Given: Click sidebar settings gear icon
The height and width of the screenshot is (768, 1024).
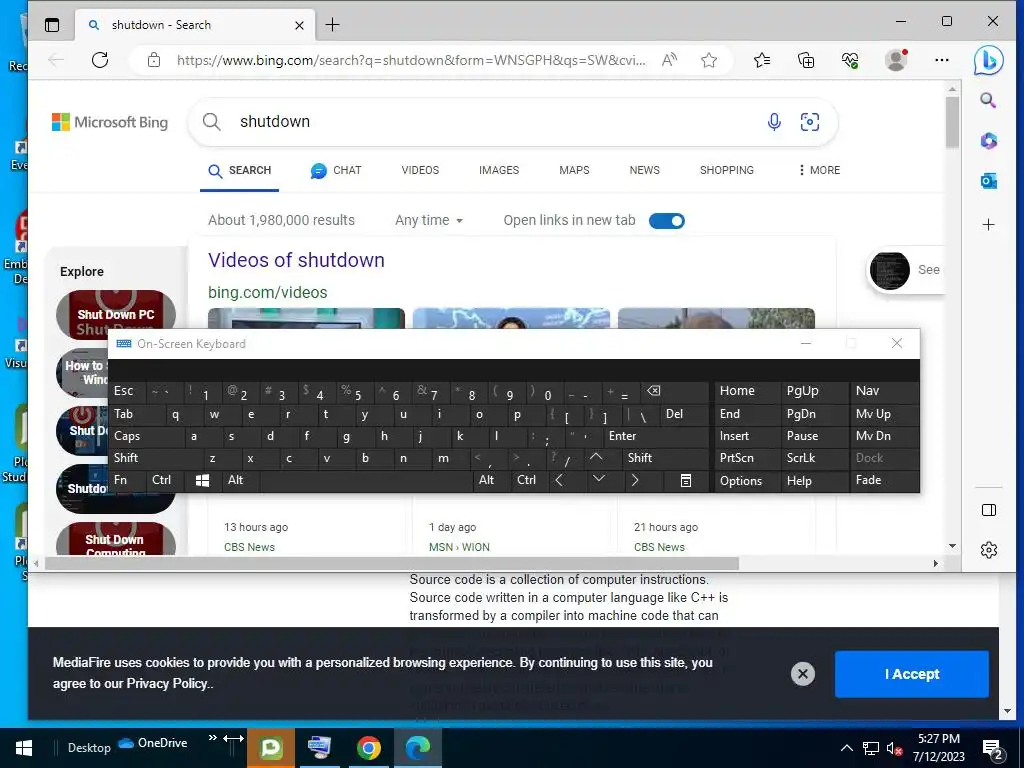Looking at the screenshot, I should (989, 550).
